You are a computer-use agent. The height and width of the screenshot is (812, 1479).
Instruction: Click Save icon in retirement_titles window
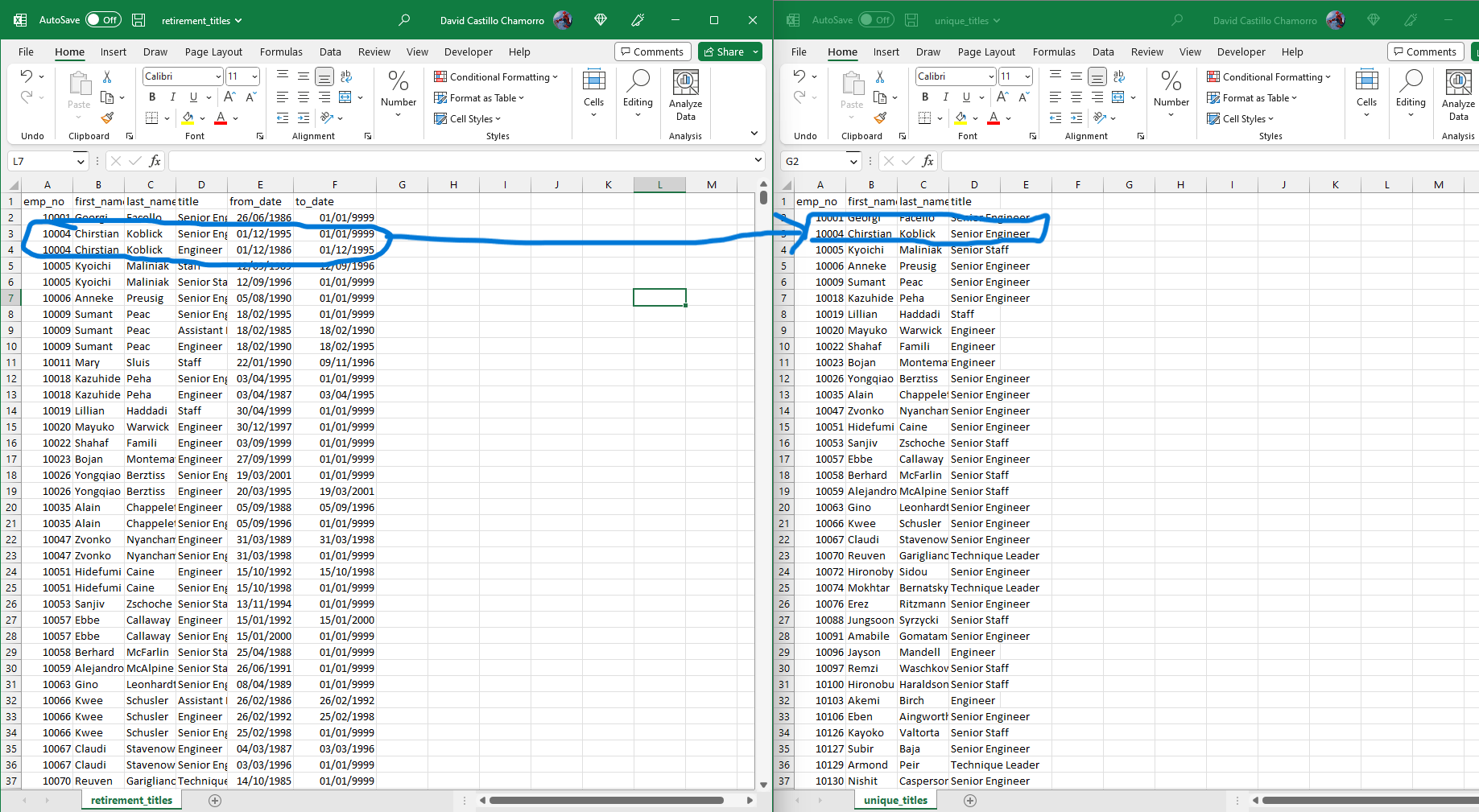(x=138, y=20)
